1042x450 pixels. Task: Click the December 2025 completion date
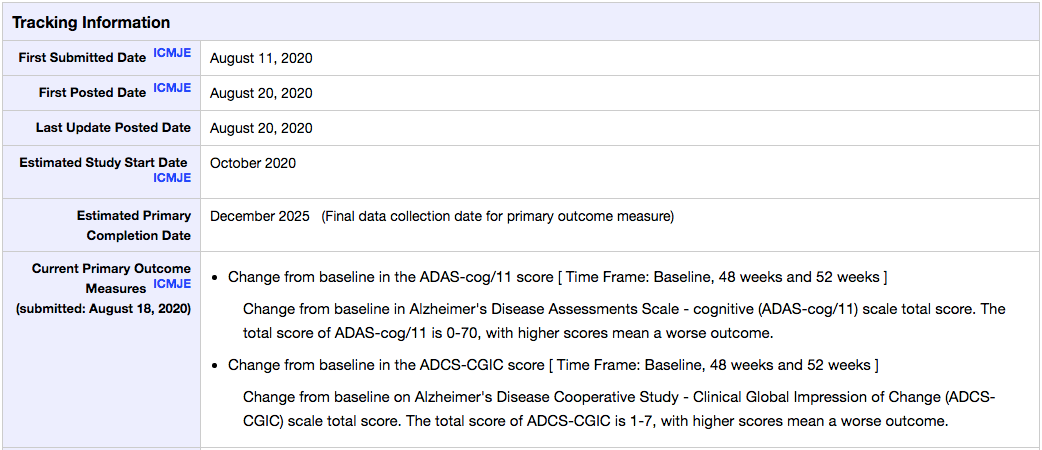(x=260, y=216)
